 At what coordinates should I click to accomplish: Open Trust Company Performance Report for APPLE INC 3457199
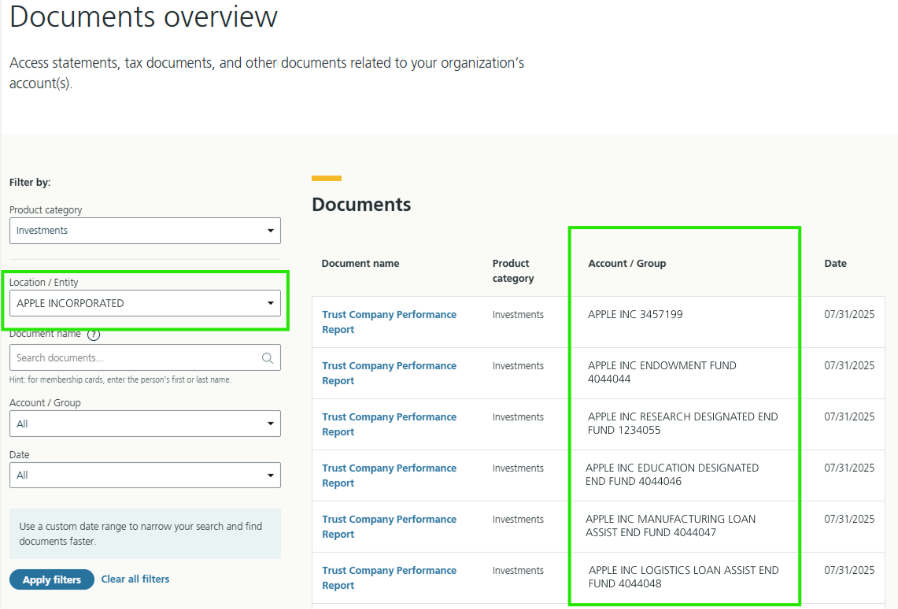pos(389,322)
